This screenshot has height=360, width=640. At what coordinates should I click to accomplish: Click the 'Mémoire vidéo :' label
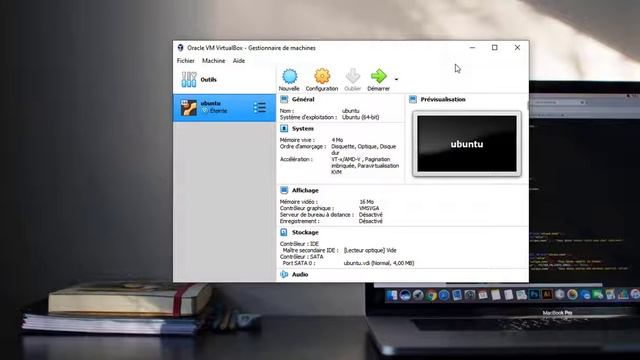299,202
